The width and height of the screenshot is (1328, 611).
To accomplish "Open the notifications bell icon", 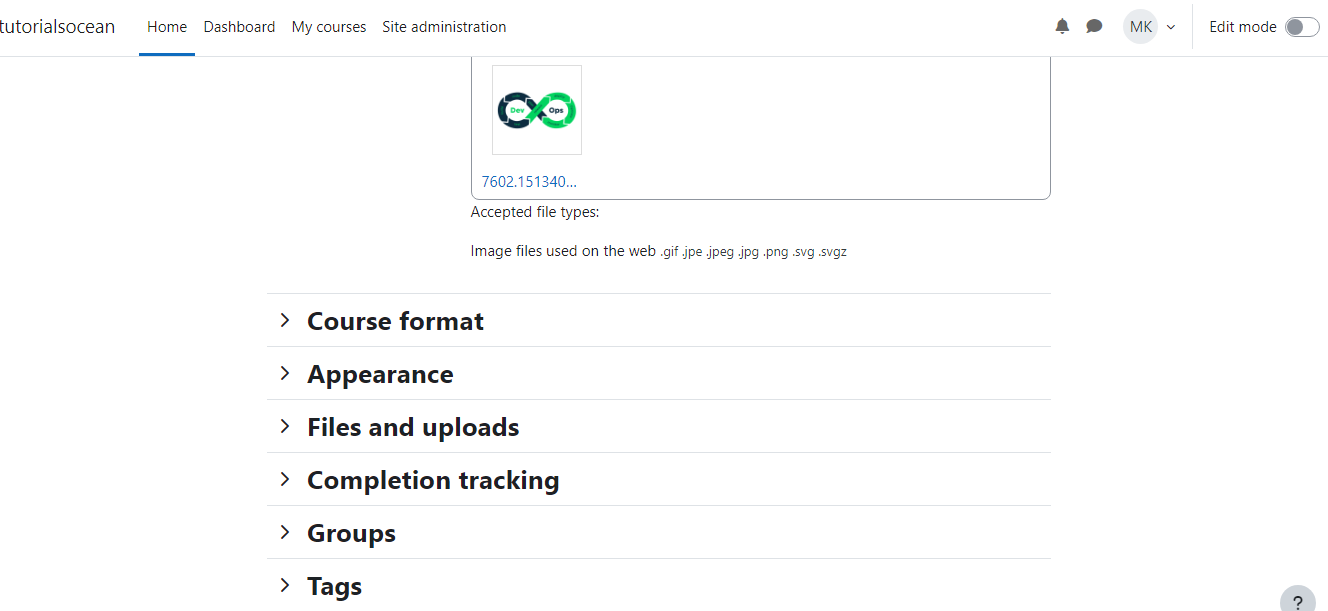I will [1062, 27].
